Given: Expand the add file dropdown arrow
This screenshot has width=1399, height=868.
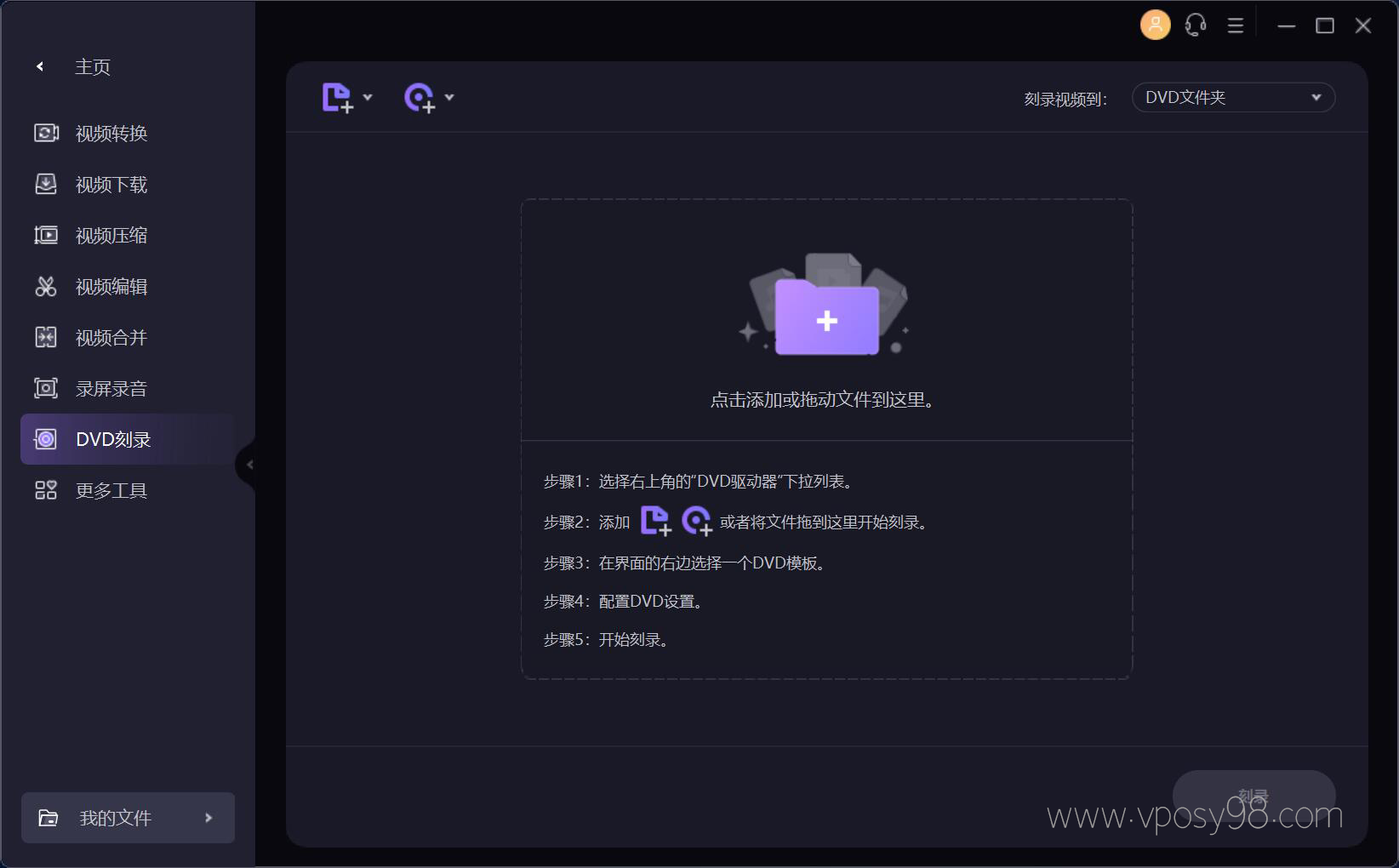Looking at the screenshot, I should click(x=368, y=97).
